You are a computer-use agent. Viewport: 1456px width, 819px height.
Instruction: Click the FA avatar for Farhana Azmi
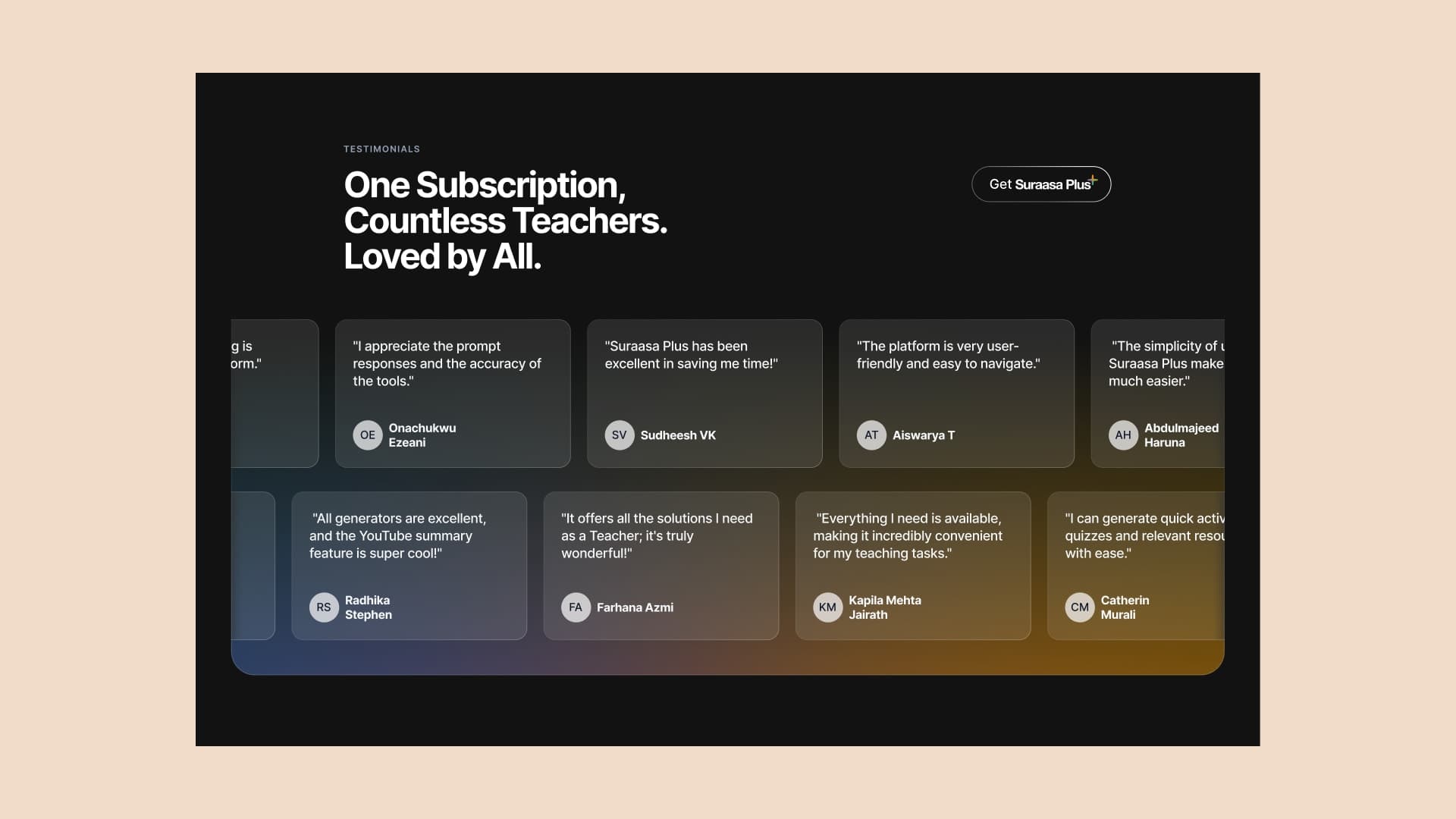(576, 607)
